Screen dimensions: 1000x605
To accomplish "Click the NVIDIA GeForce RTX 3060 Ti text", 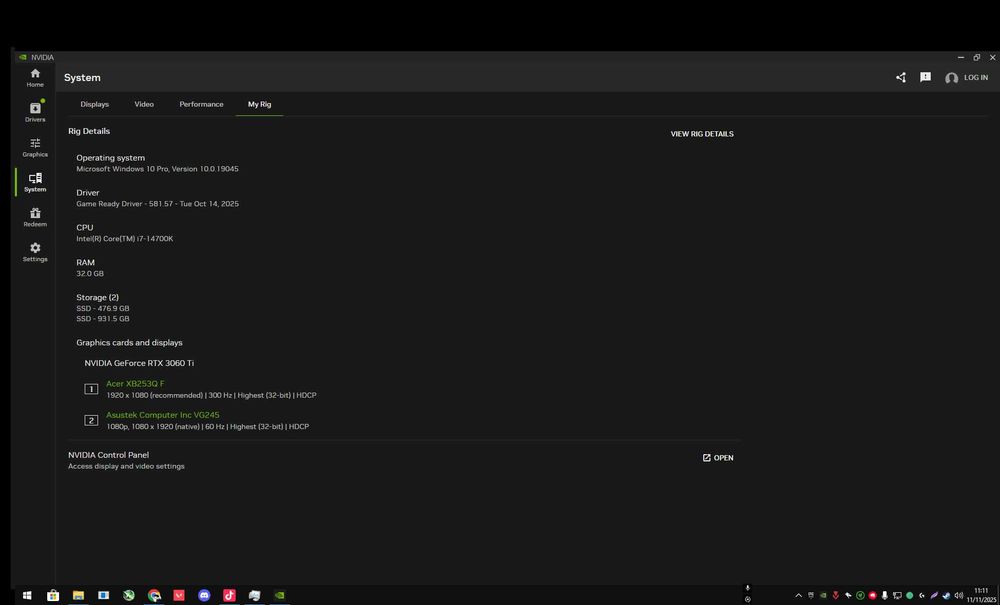I will [x=139, y=363].
